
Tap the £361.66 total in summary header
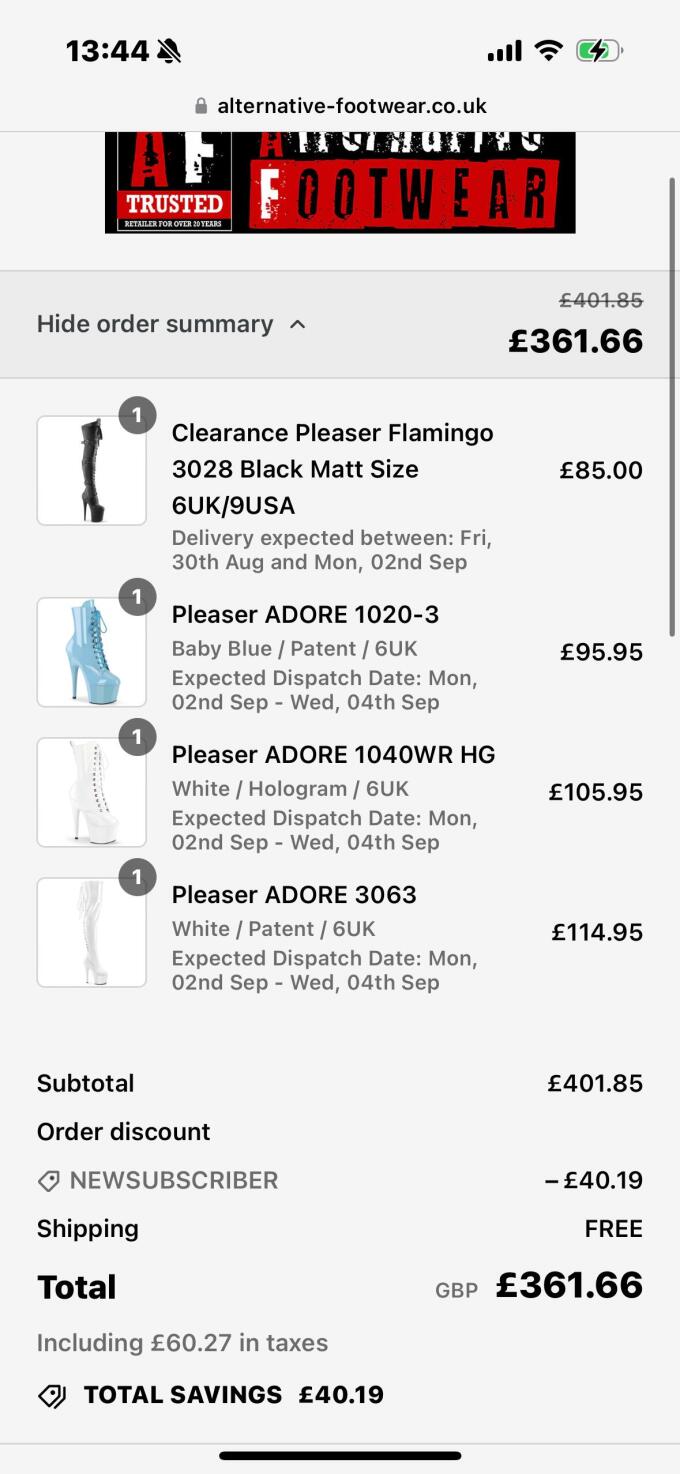click(575, 341)
